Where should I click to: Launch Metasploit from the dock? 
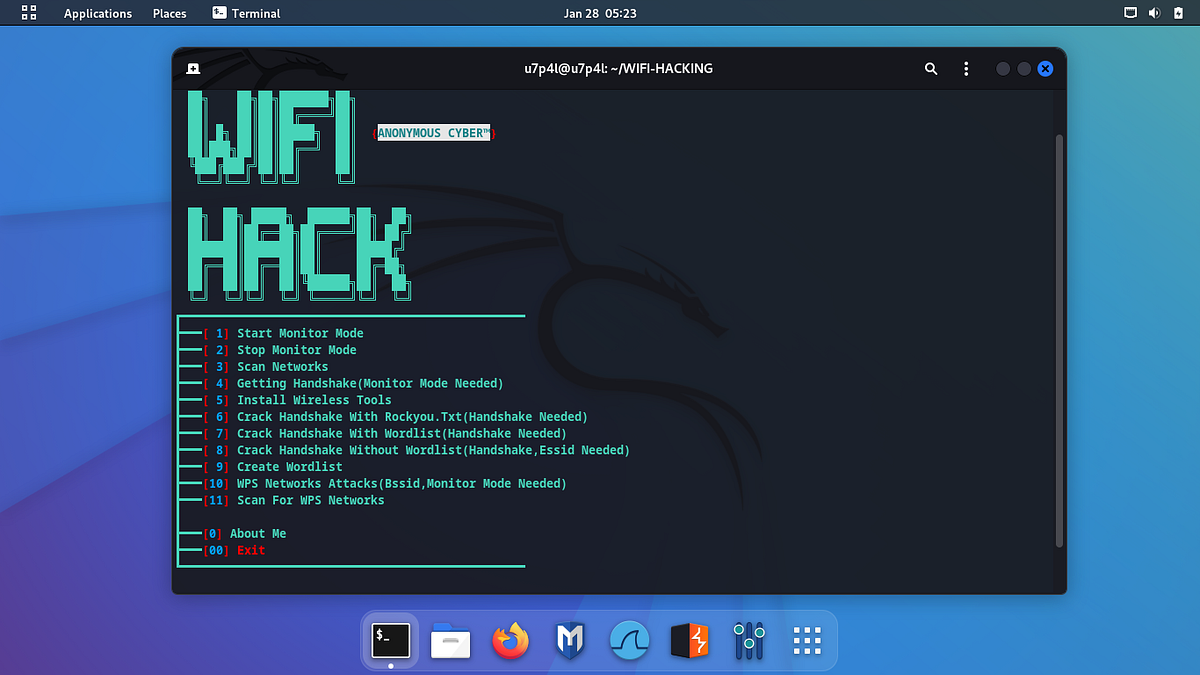[x=569, y=641]
